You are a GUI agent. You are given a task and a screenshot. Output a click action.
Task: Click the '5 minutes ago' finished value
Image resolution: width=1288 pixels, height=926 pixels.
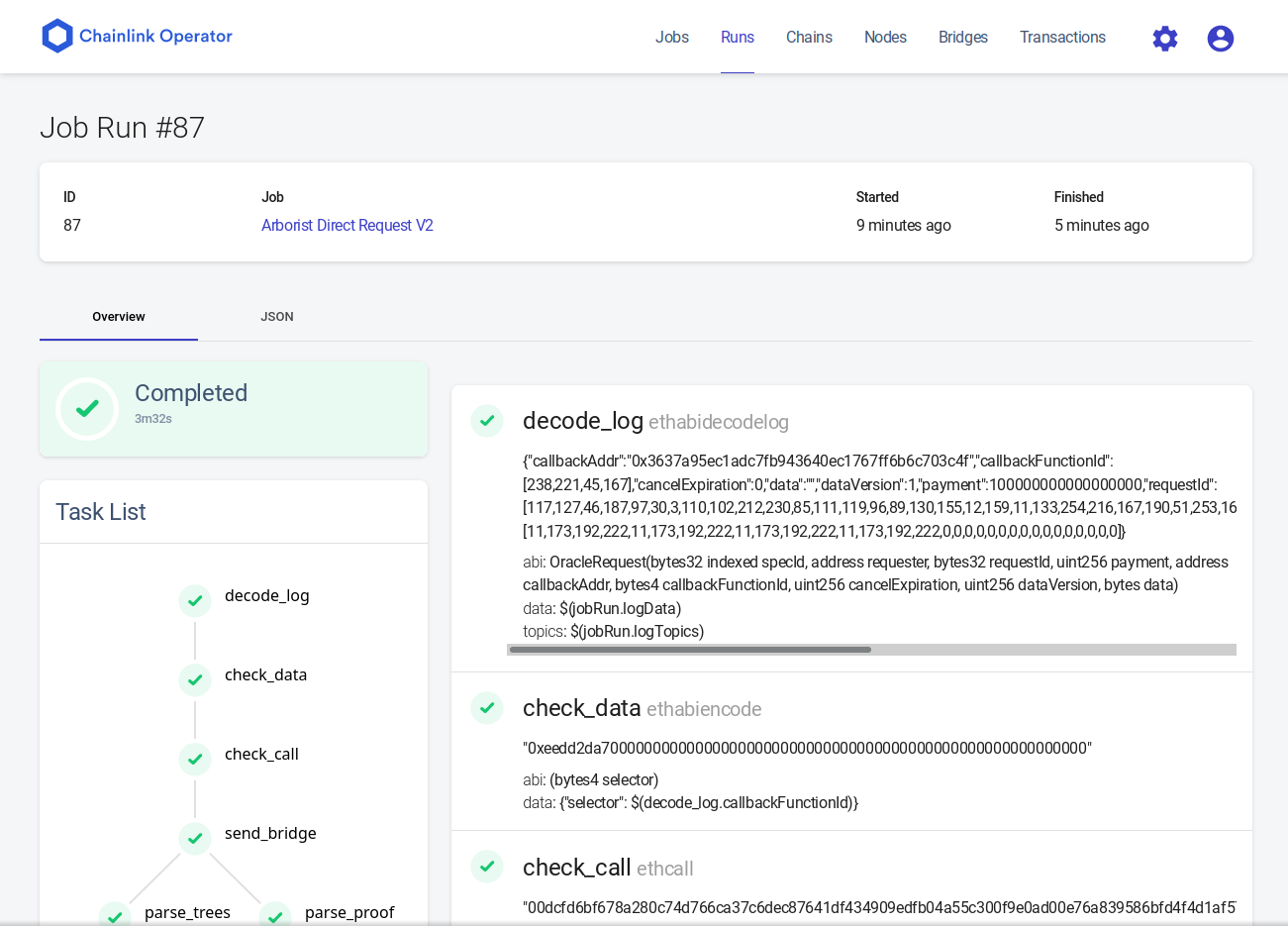click(x=1102, y=225)
